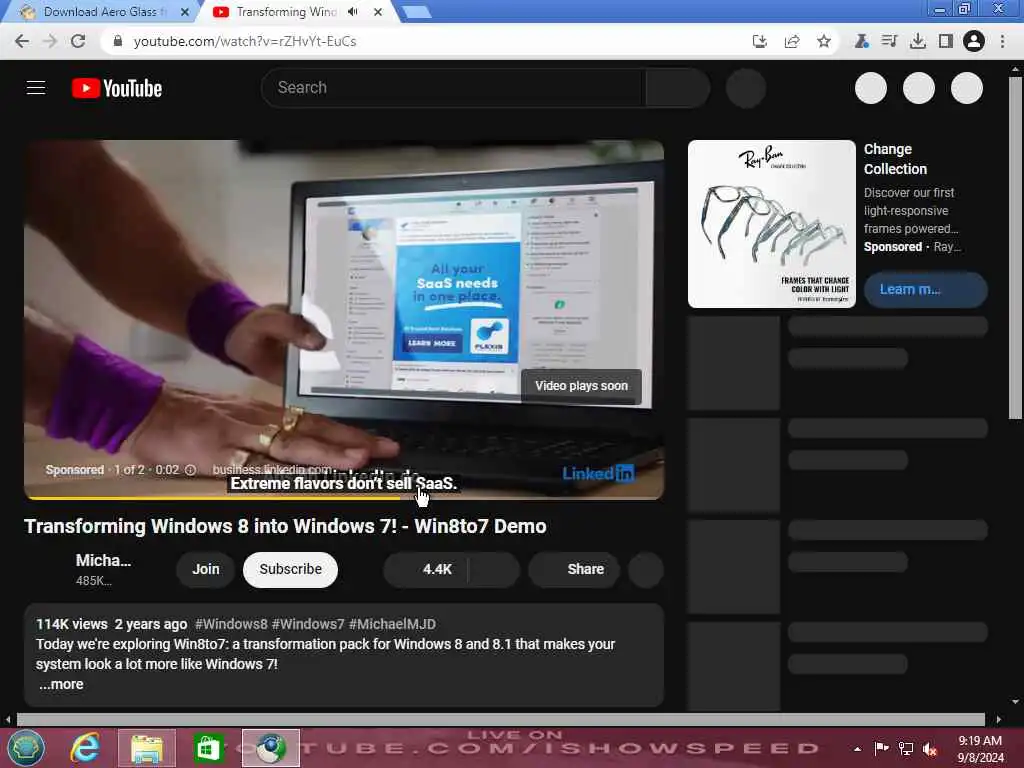Share this page via address bar icon
This screenshot has width=1024, height=768.
[792, 41]
